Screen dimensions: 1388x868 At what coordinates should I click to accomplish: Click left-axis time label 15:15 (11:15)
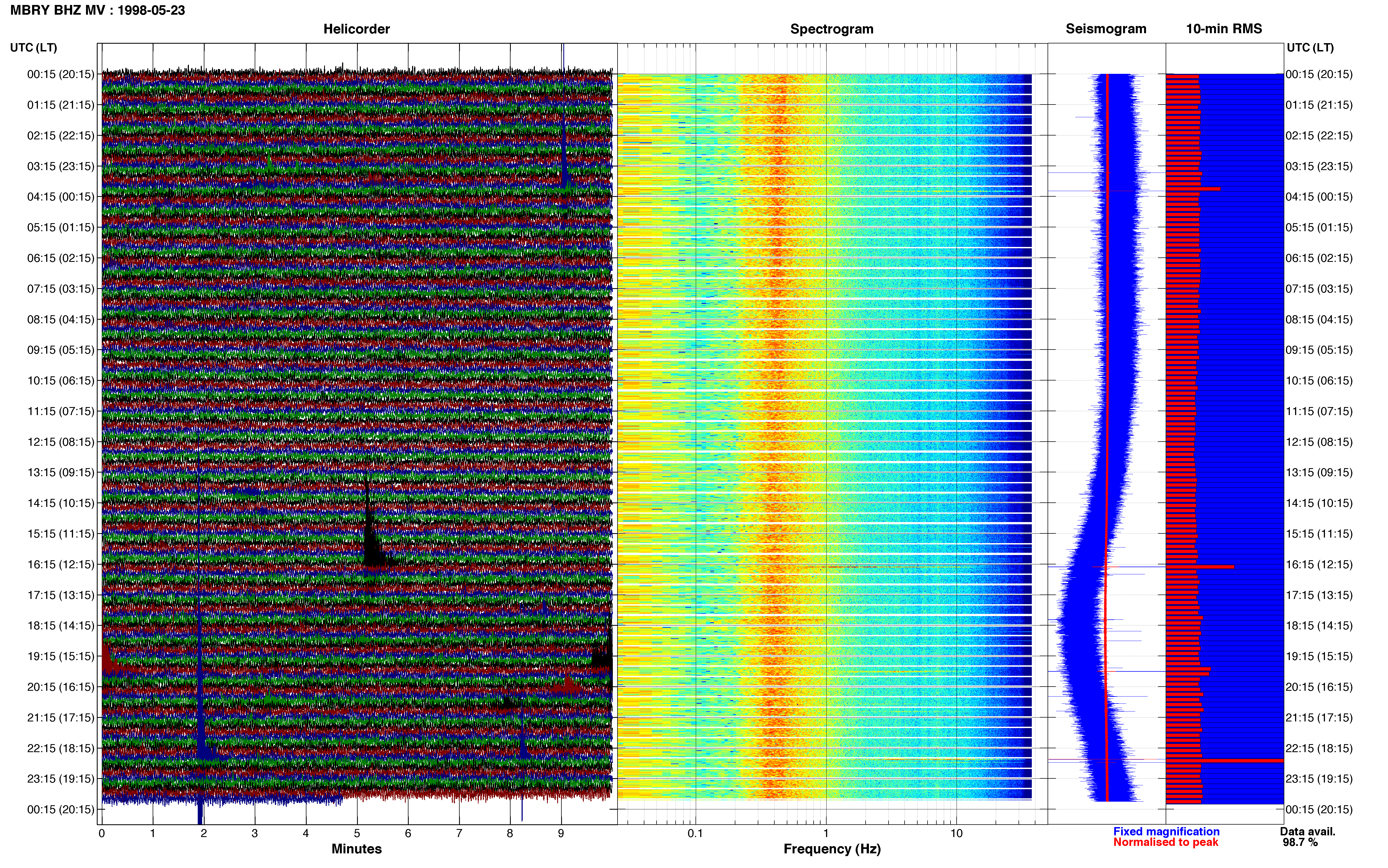point(61,534)
